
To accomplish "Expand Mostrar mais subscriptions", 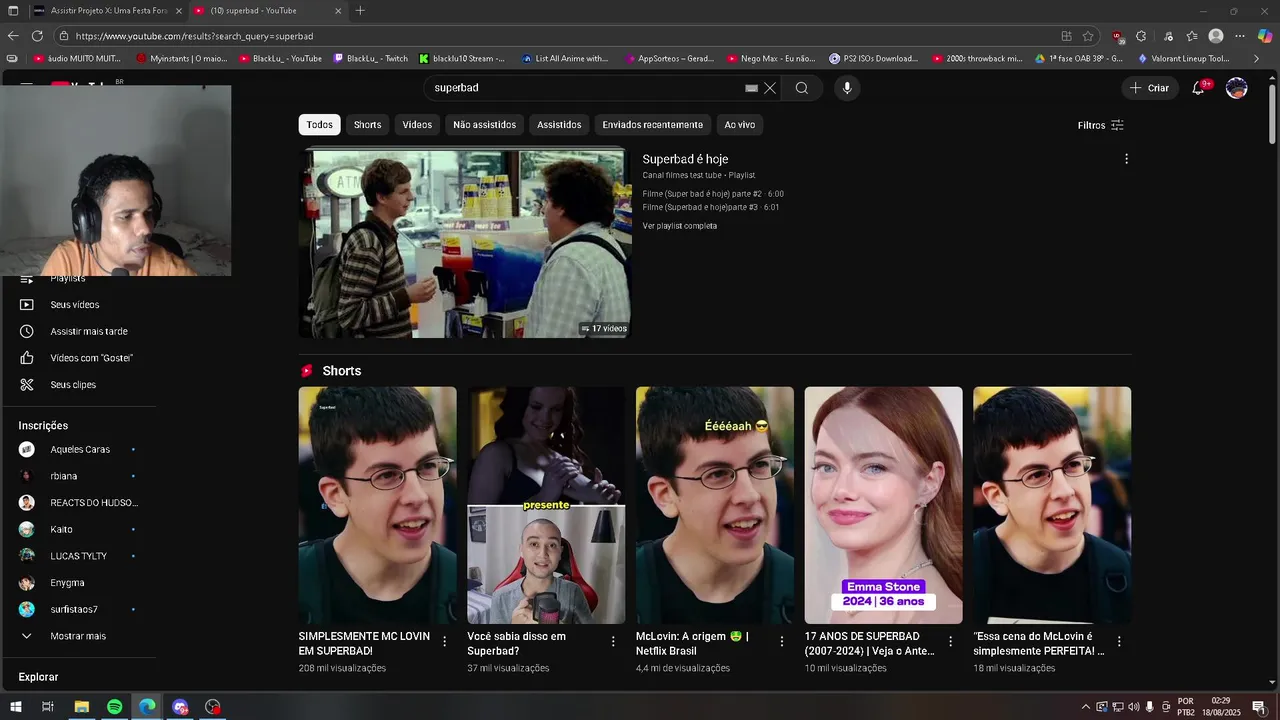I will click(x=78, y=636).
